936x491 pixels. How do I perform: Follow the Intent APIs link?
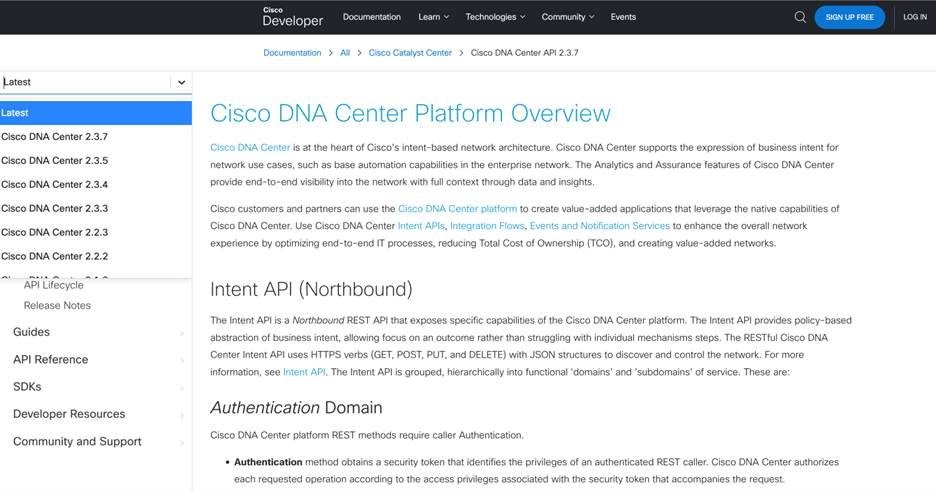421,226
